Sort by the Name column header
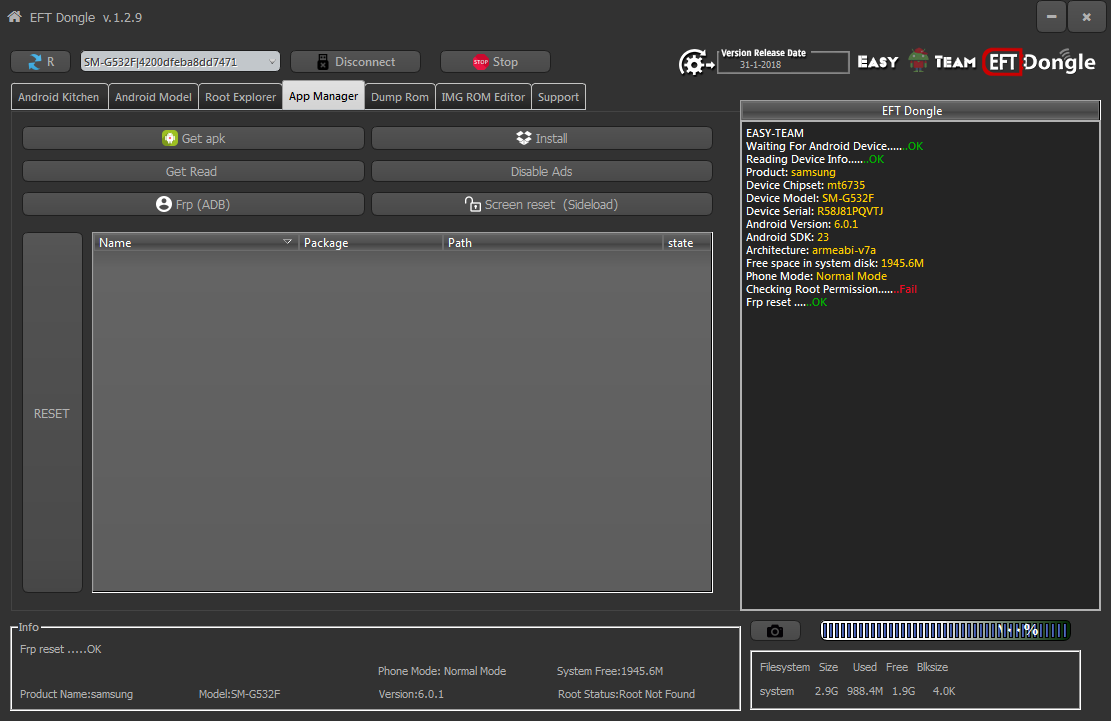The image size is (1111, 721). pyautogui.click(x=196, y=243)
